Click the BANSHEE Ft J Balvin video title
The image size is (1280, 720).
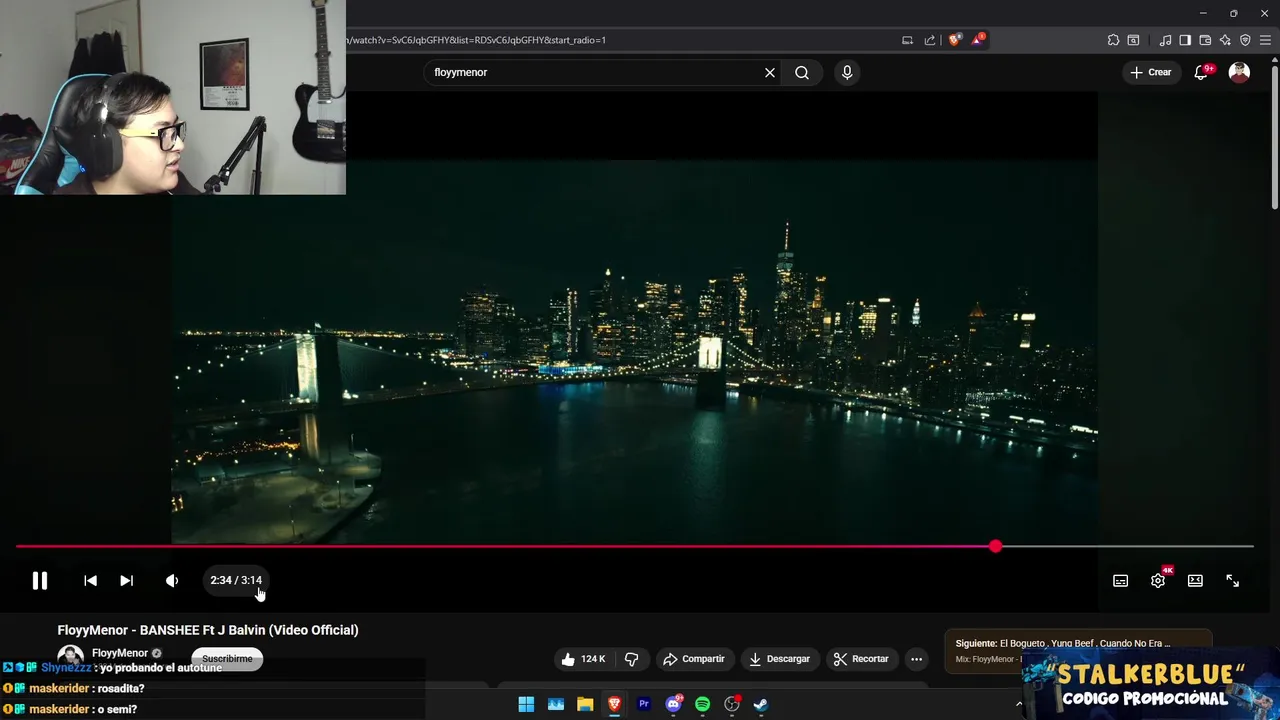coord(208,630)
